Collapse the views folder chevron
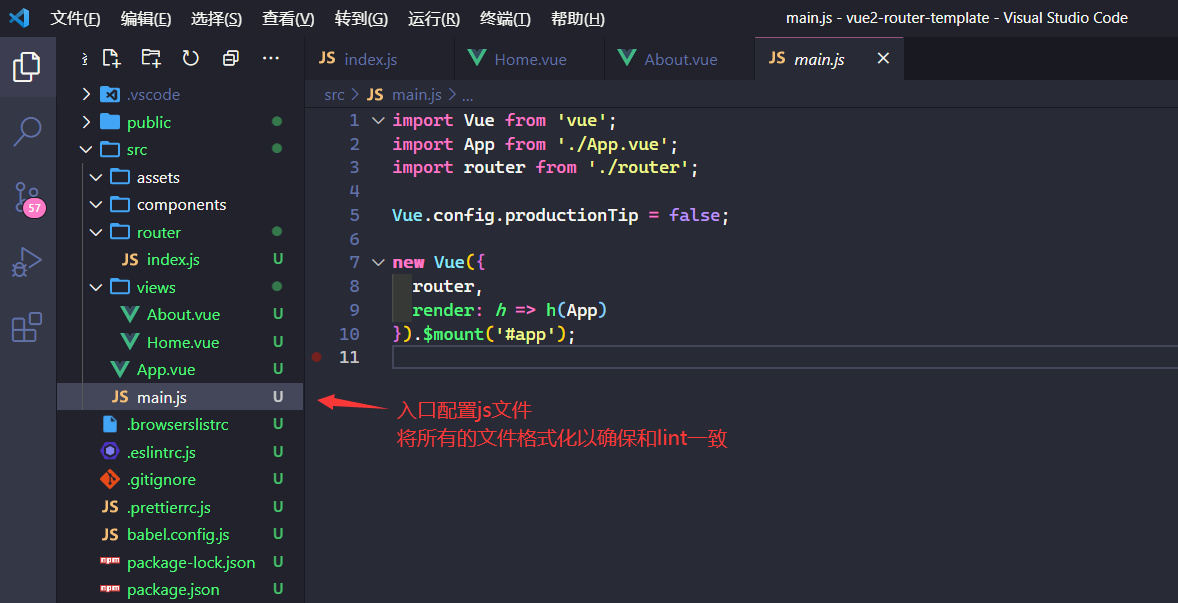 pyautogui.click(x=96, y=287)
